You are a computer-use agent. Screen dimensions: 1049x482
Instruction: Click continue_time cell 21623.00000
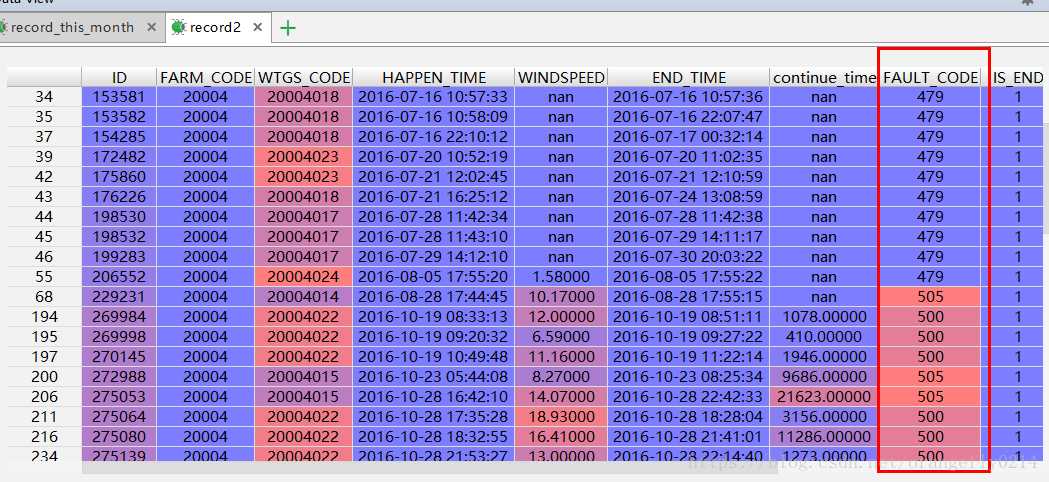pos(824,396)
